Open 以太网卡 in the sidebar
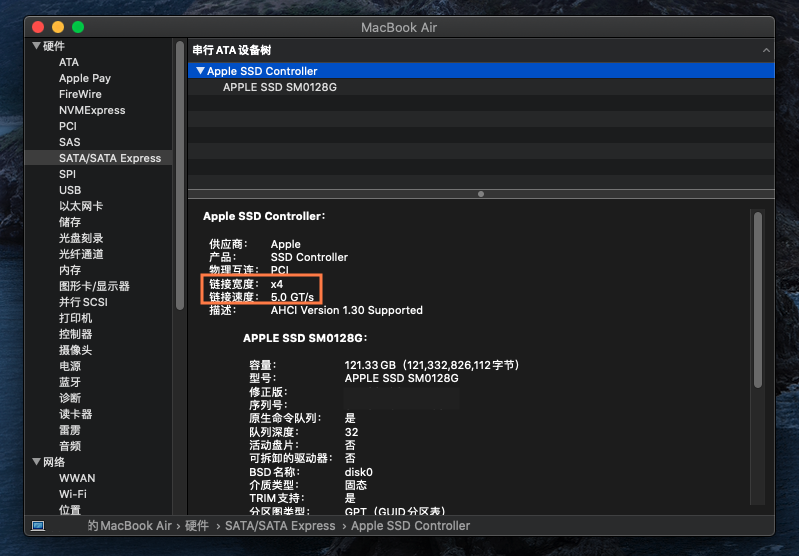Viewport: 799px width, 556px height. tap(80, 206)
